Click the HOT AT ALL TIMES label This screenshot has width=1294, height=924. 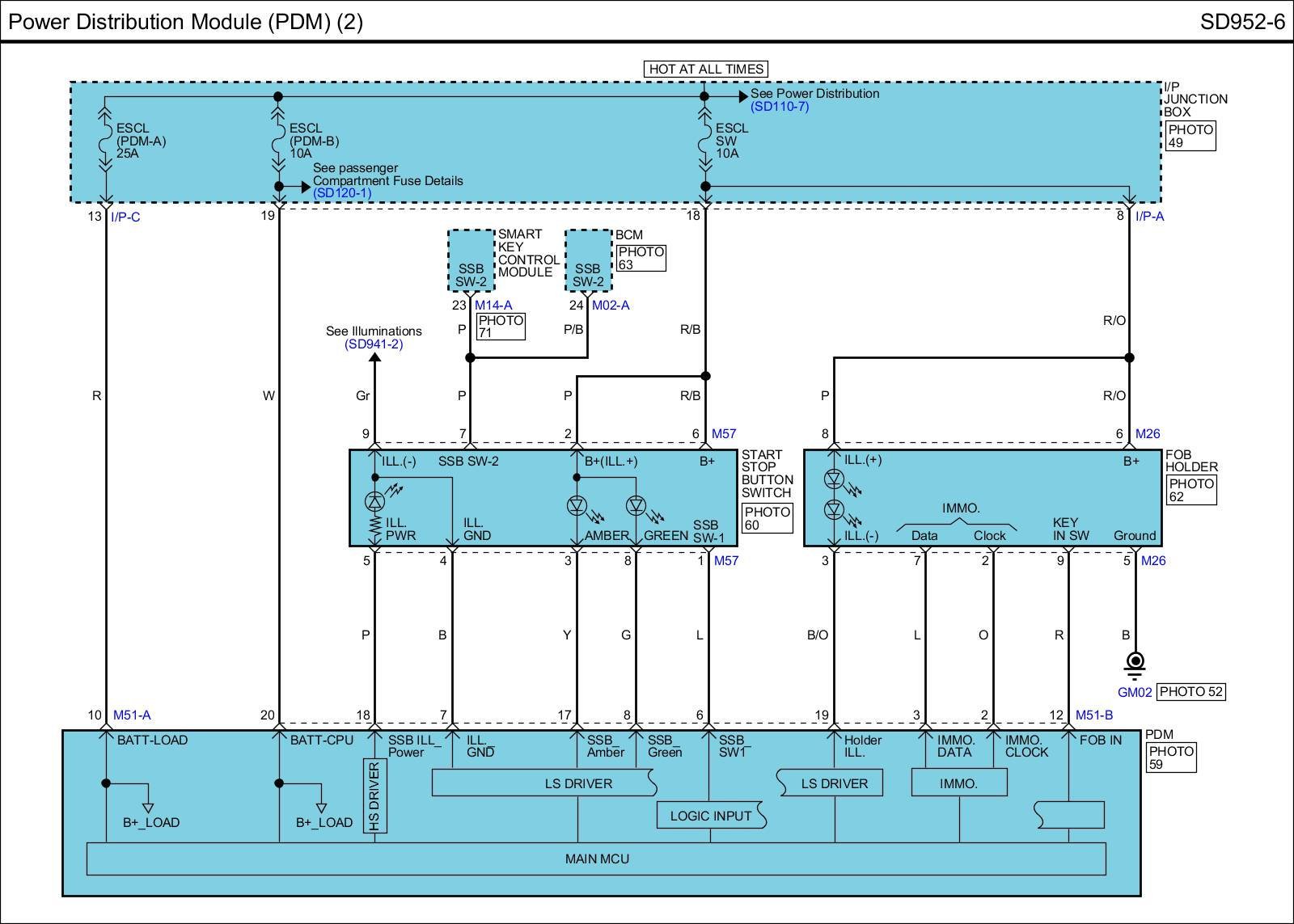point(705,70)
